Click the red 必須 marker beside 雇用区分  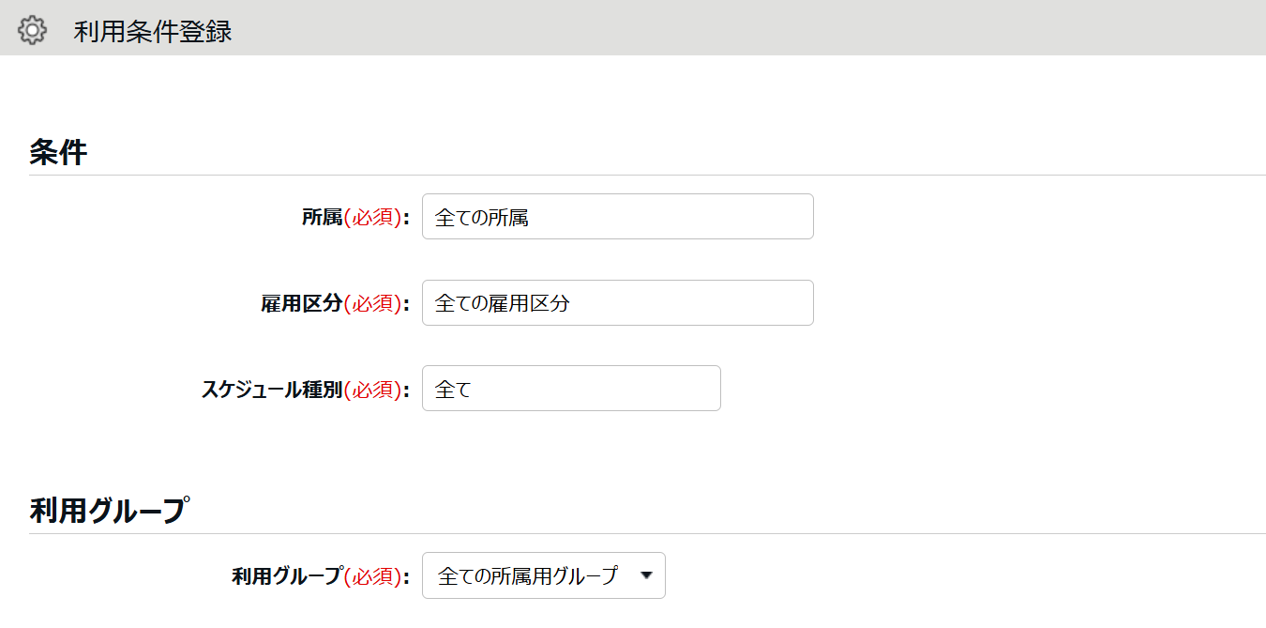tap(373, 303)
